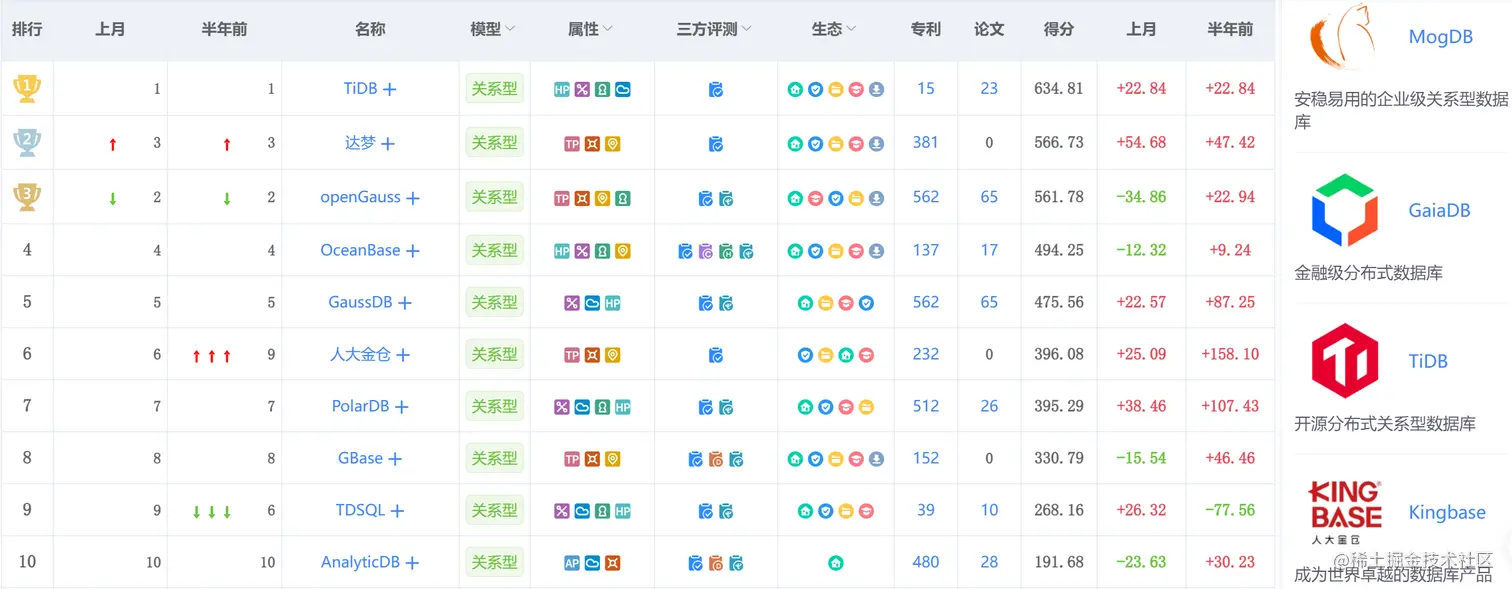Click the TP attribute icon in openGauss row
1512x589 pixels.
click(x=562, y=198)
